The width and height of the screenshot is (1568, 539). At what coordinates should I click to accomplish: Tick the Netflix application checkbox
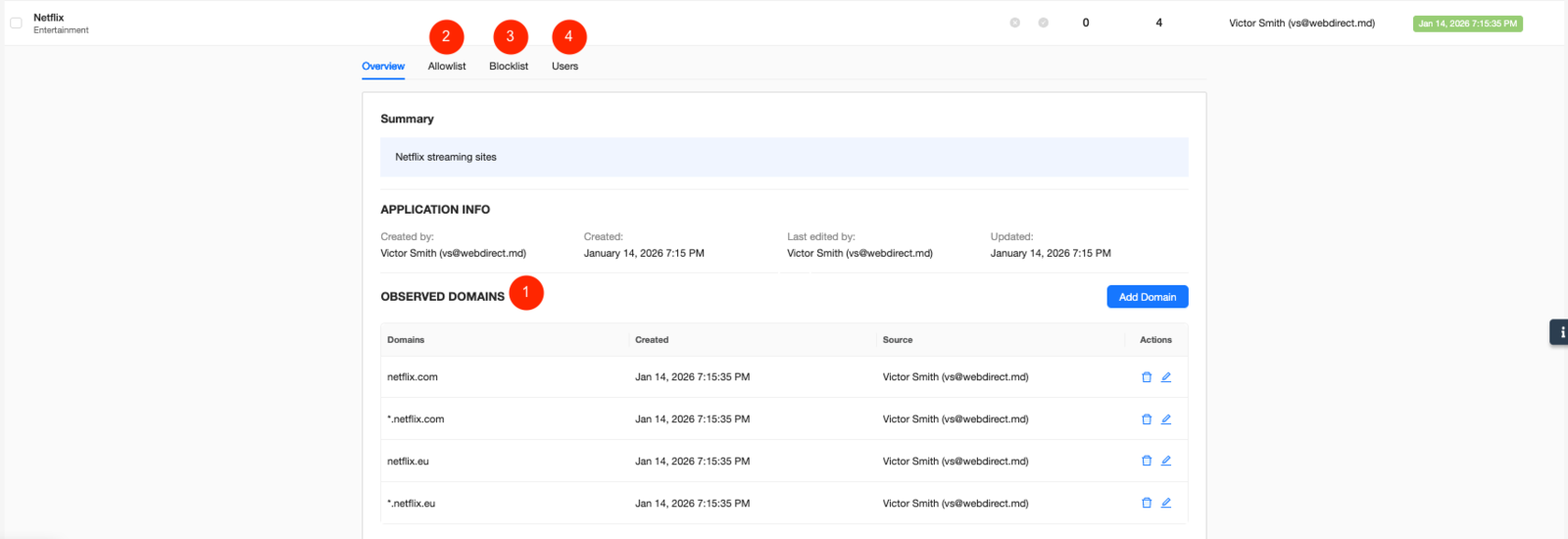click(x=16, y=23)
